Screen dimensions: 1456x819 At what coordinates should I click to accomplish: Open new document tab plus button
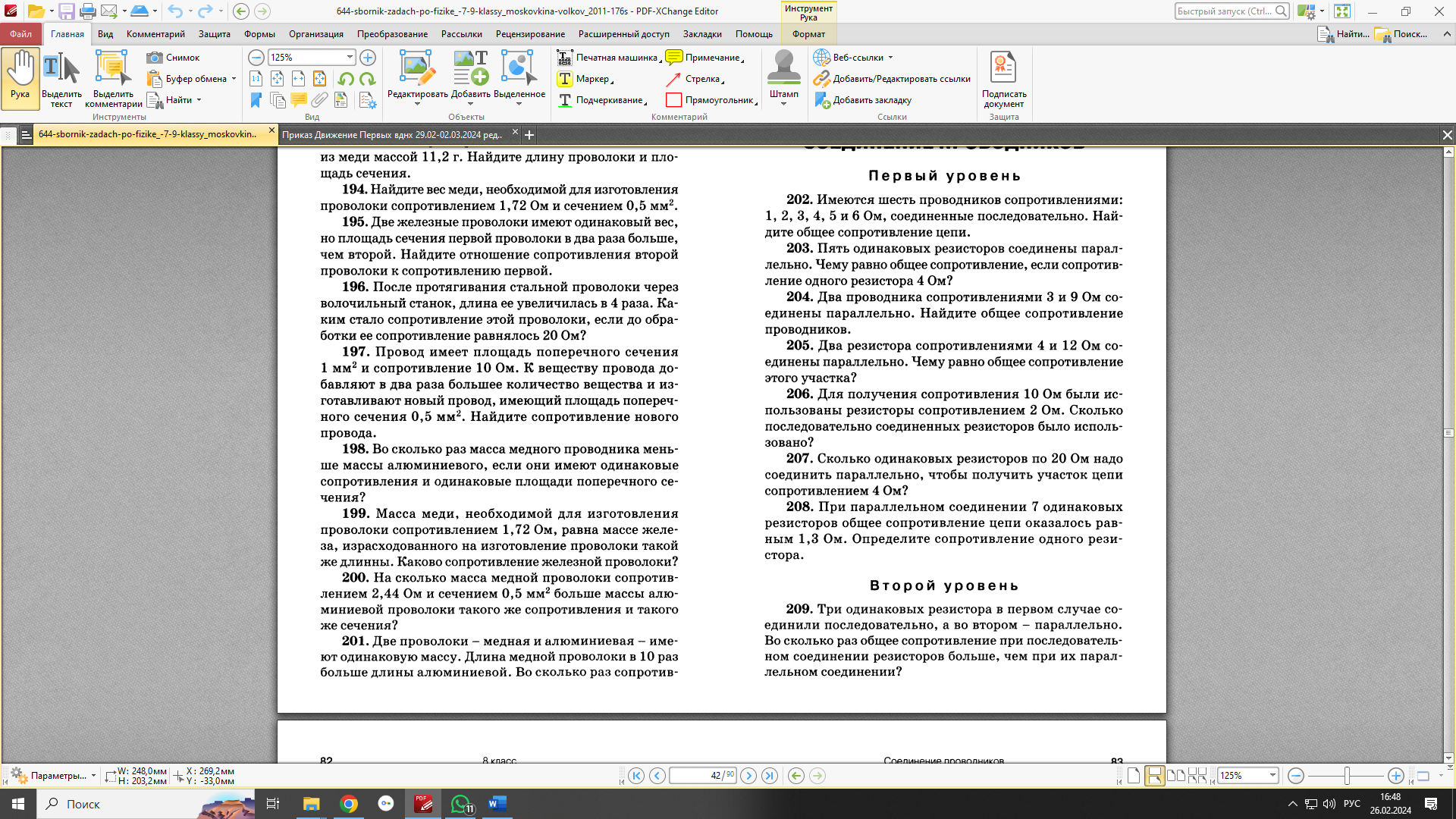[x=529, y=135]
